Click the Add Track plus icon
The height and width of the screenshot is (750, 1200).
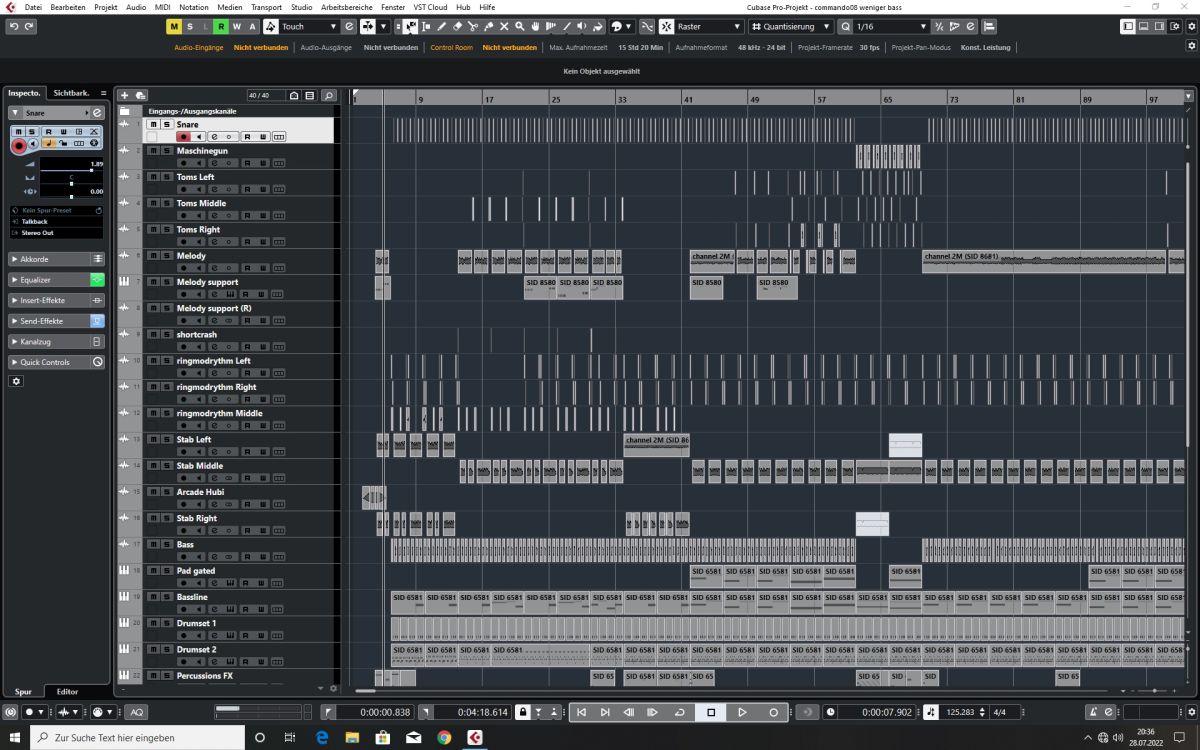[x=124, y=95]
